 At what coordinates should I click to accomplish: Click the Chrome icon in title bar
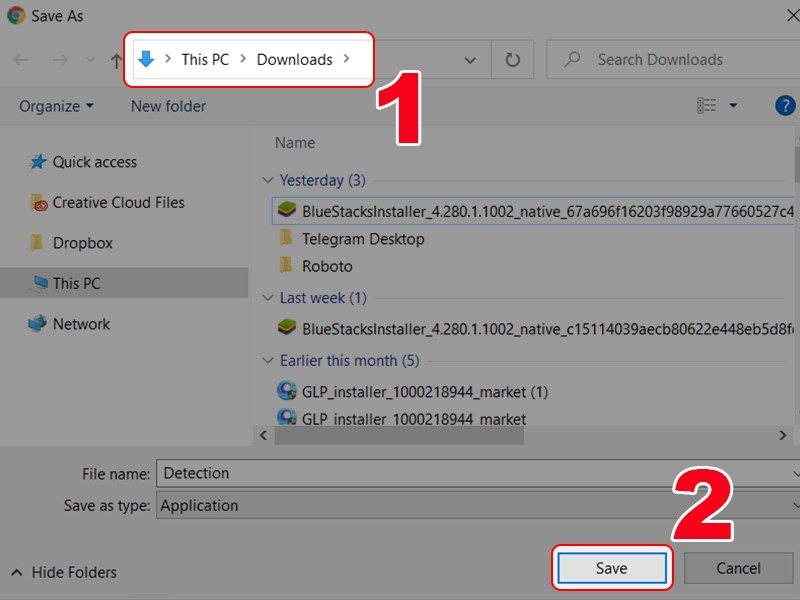[16, 15]
